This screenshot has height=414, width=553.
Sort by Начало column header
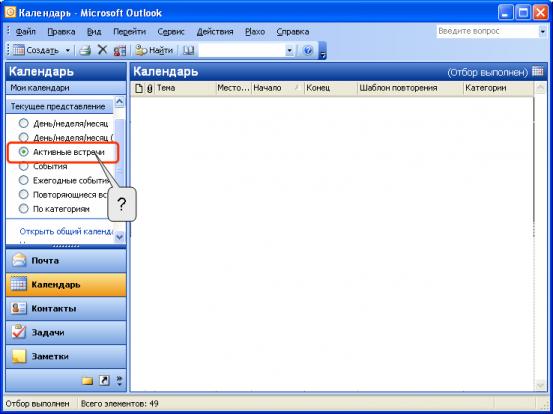278,88
